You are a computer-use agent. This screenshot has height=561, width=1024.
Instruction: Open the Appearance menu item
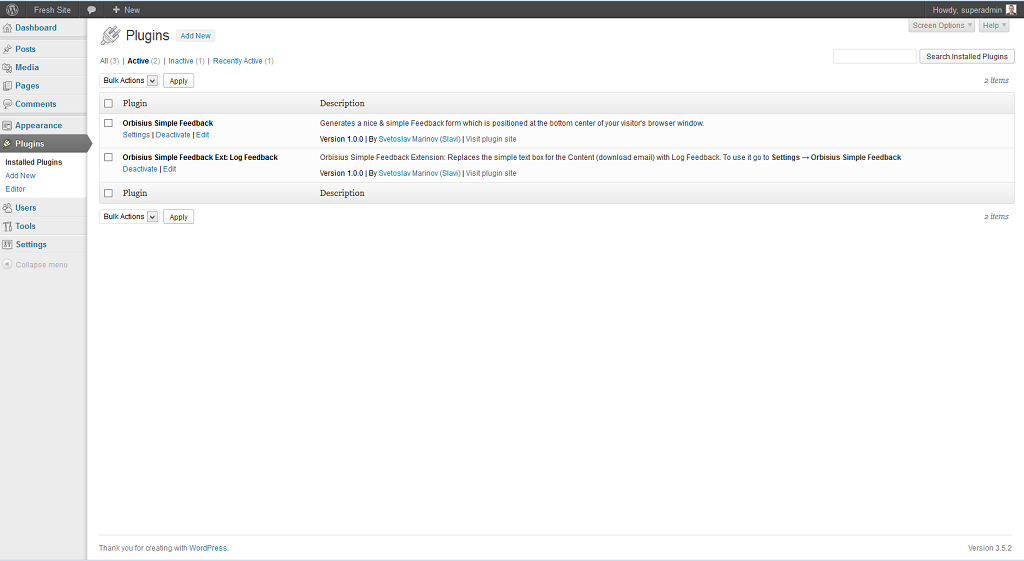pyautogui.click(x=39, y=125)
